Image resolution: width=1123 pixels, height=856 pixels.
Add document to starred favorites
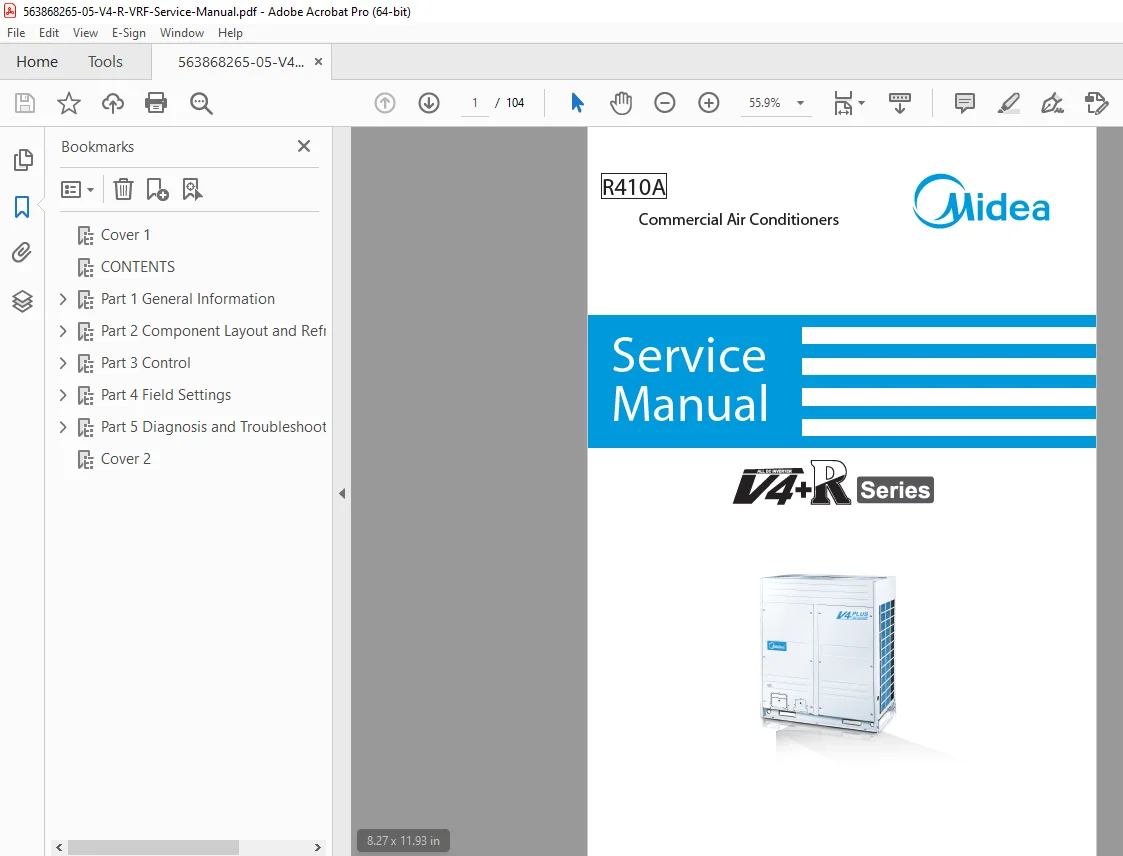click(x=69, y=103)
